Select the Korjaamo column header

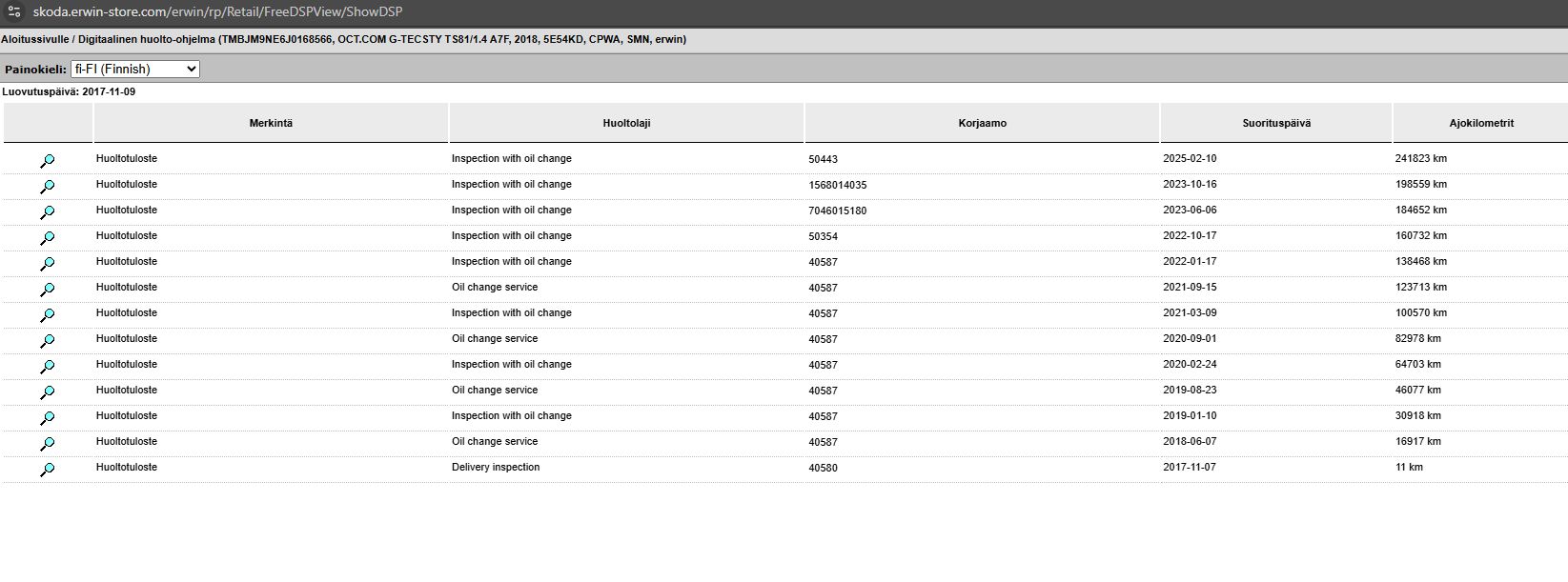(982, 123)
